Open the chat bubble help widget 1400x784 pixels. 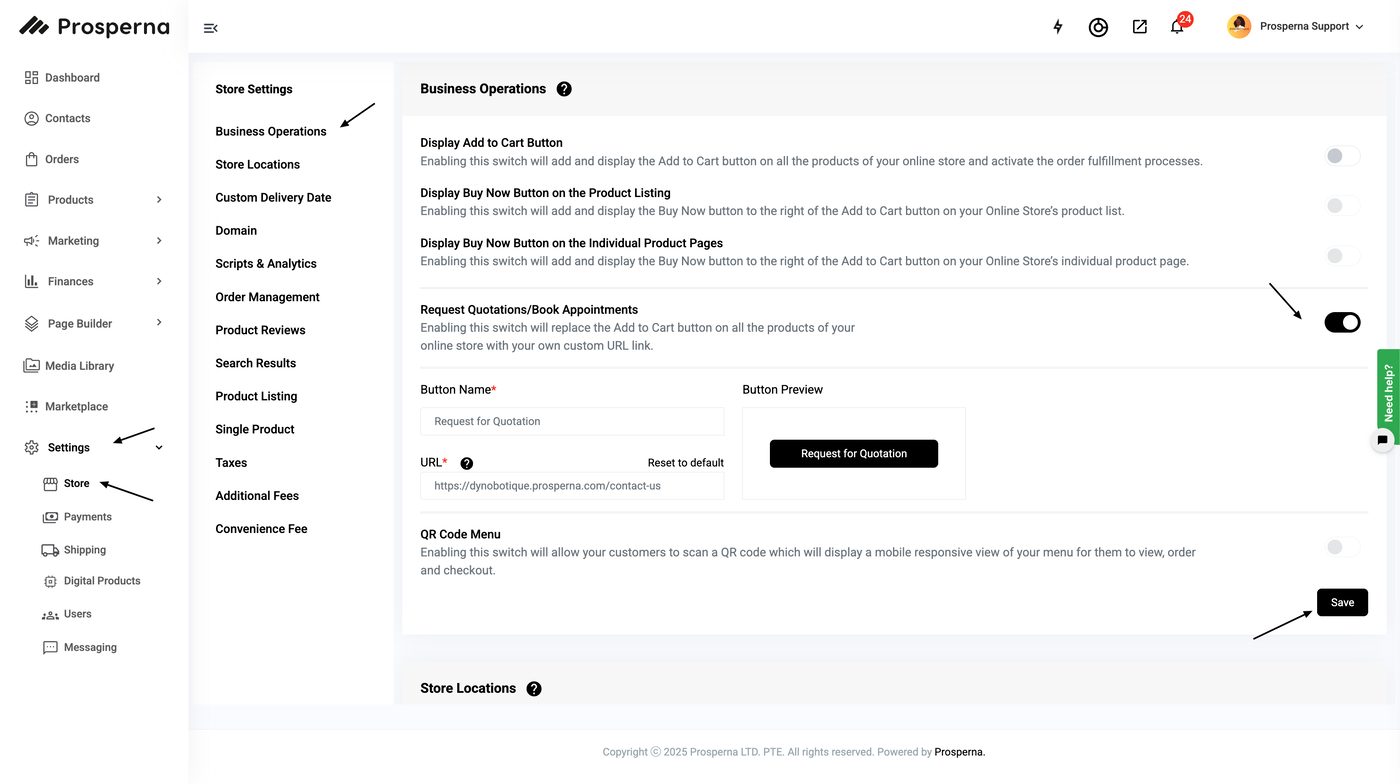[x=1382, y=440]
